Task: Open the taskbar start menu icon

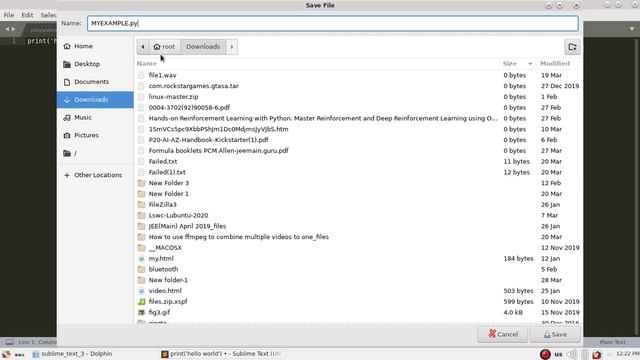Action: (6, 354)
